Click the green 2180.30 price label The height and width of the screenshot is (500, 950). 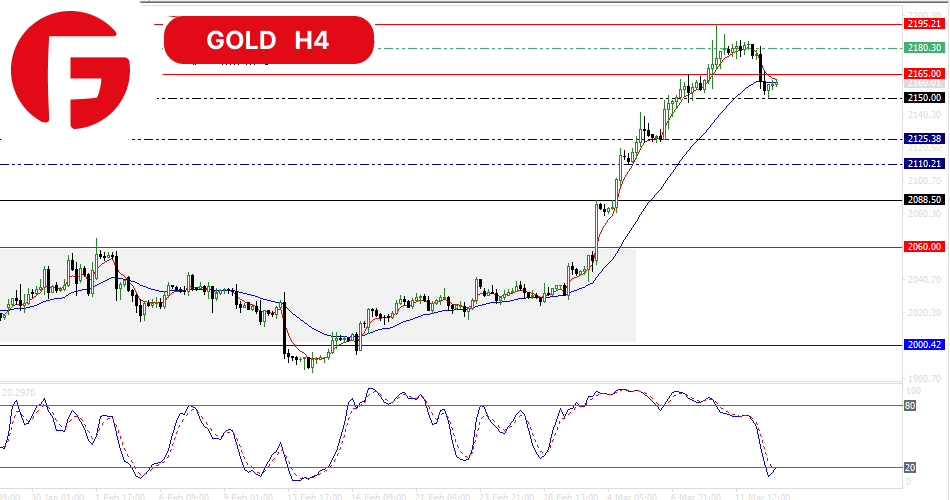[x=924, y=47]
